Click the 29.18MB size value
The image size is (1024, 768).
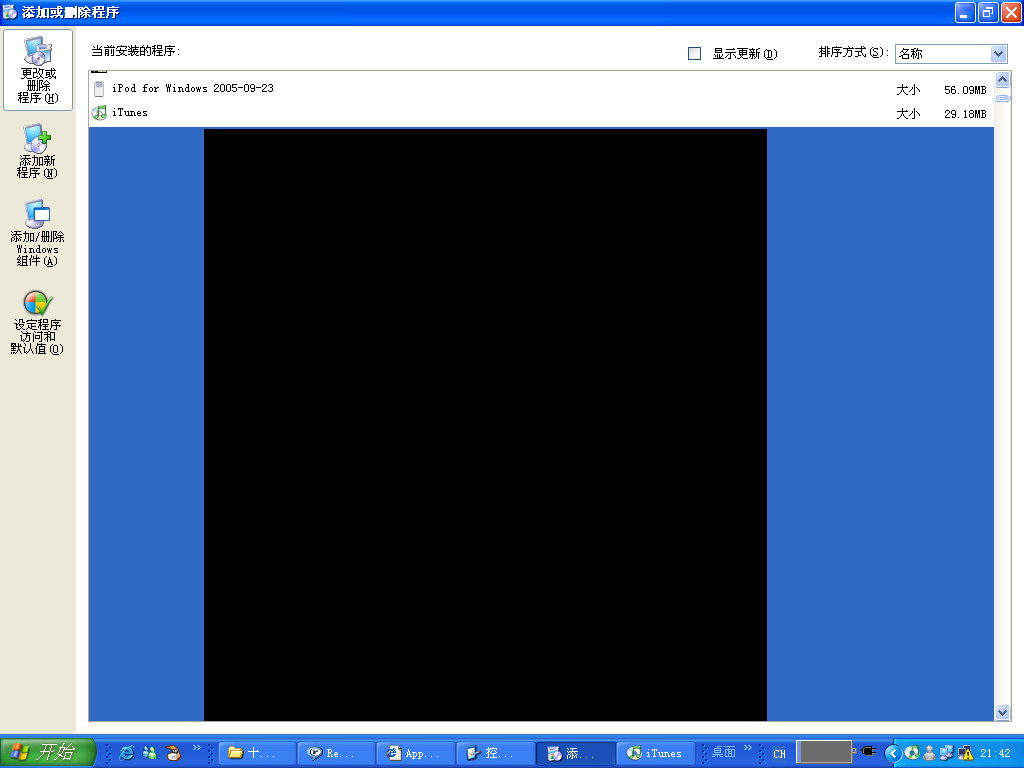(x=965, y=114)
